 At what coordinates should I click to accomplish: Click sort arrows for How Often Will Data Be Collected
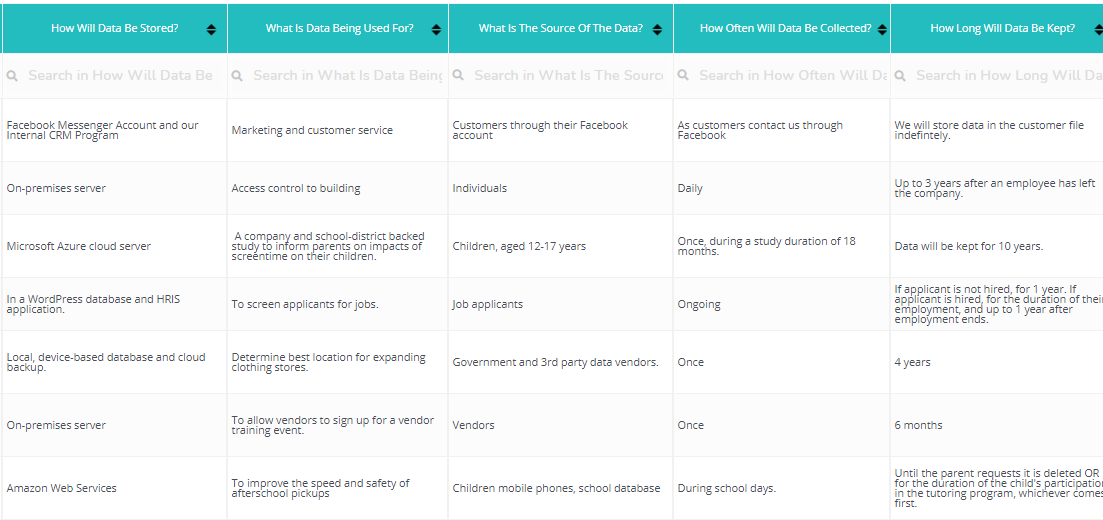(880, 30)
